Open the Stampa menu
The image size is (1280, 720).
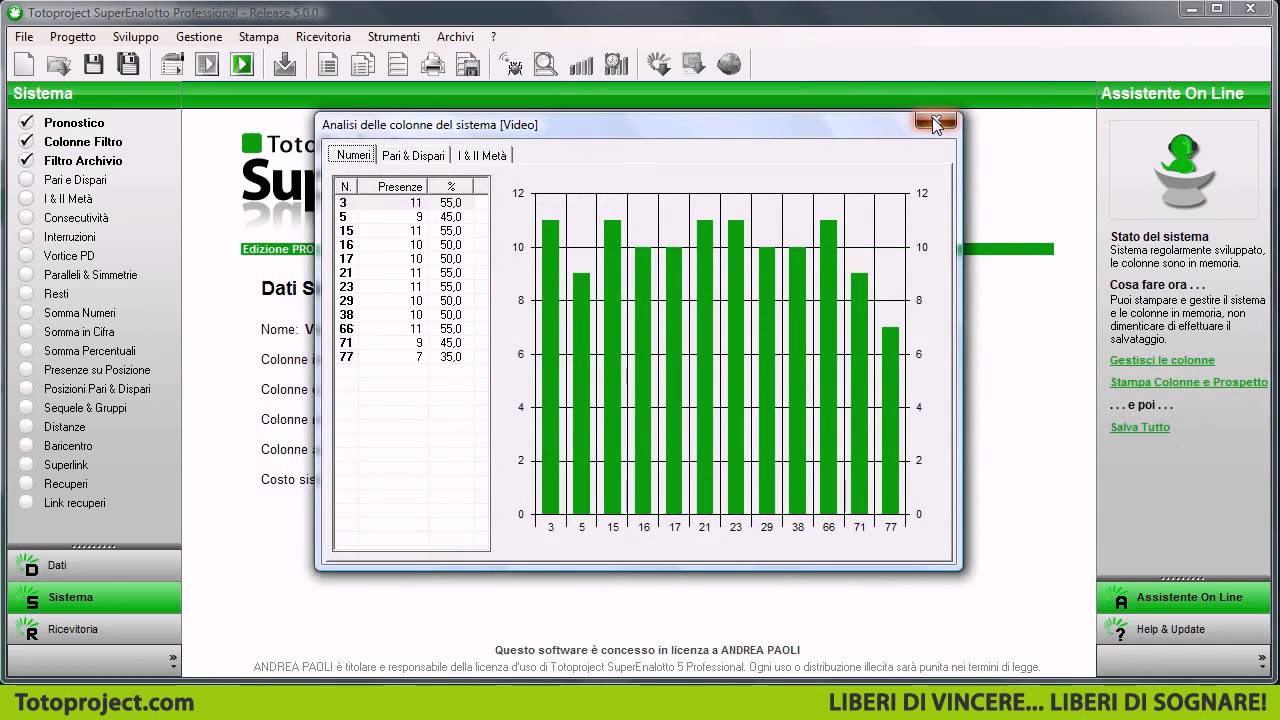click(x=259, y=37)
